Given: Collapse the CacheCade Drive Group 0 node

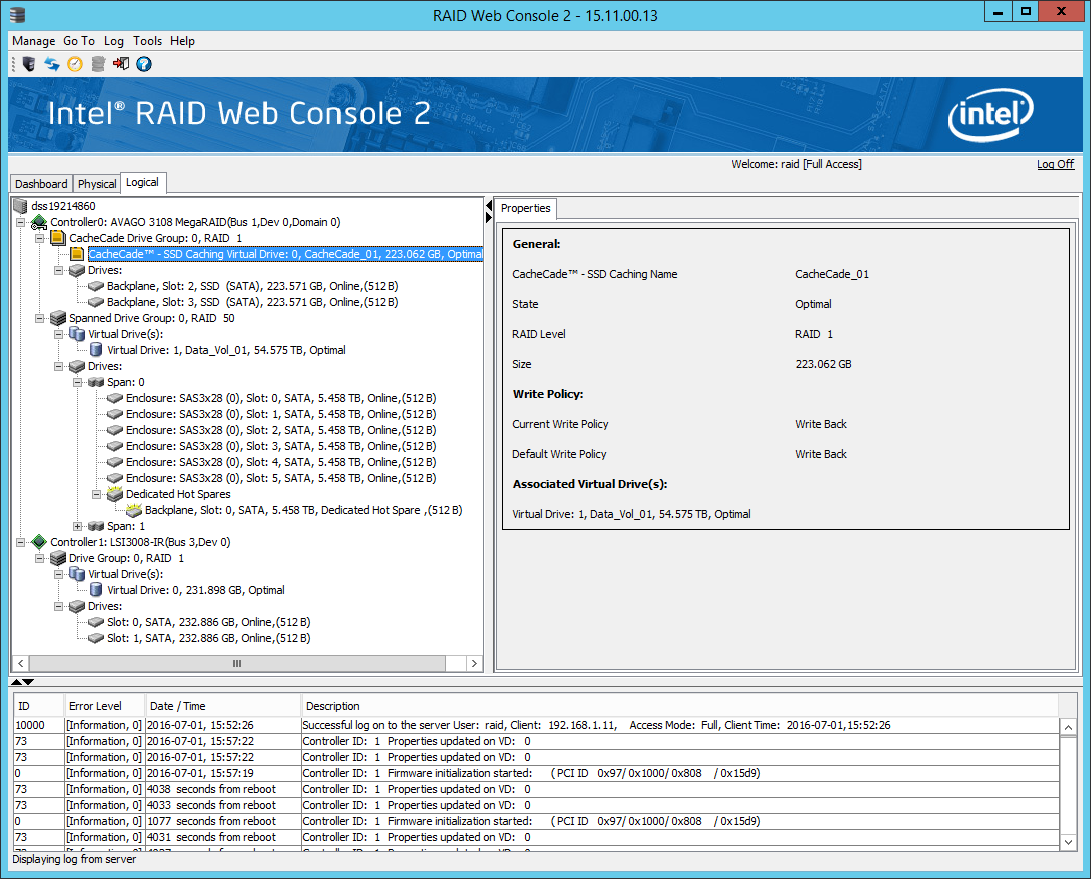Looking at the screenshot, I should pos(40,239).
